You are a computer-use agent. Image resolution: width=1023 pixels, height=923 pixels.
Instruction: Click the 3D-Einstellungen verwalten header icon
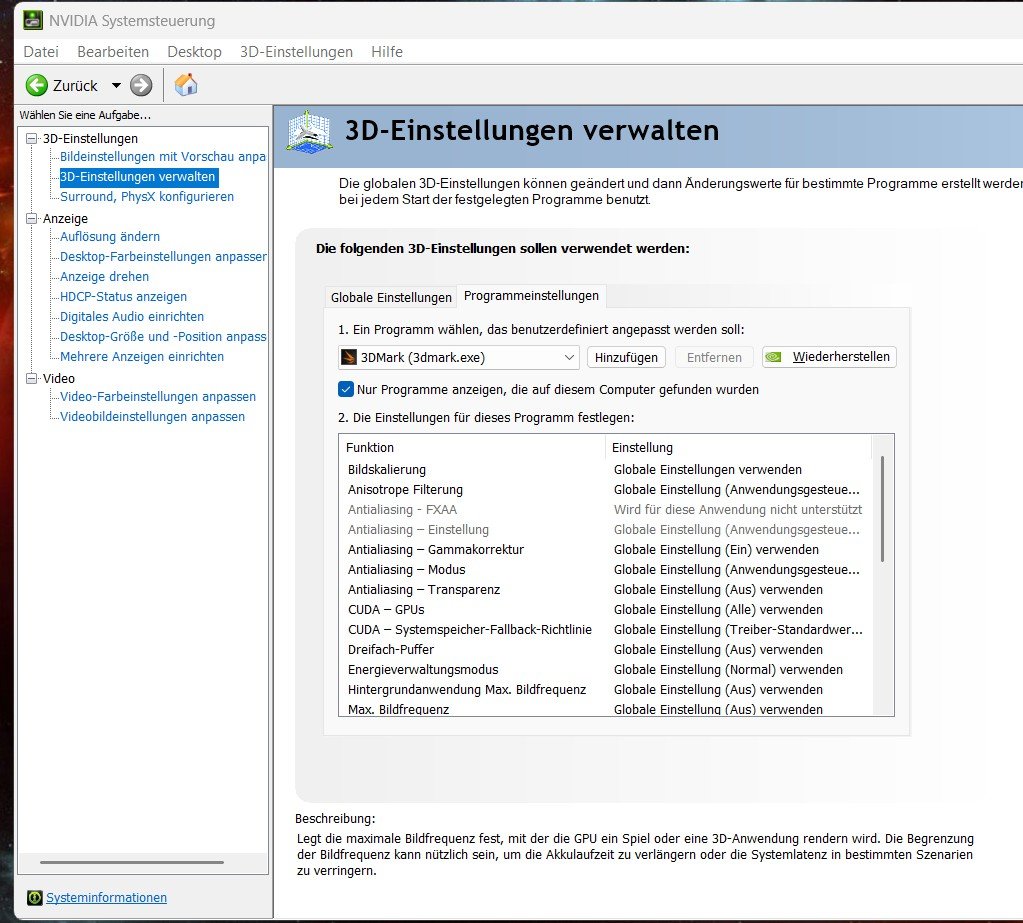[309, 132]
